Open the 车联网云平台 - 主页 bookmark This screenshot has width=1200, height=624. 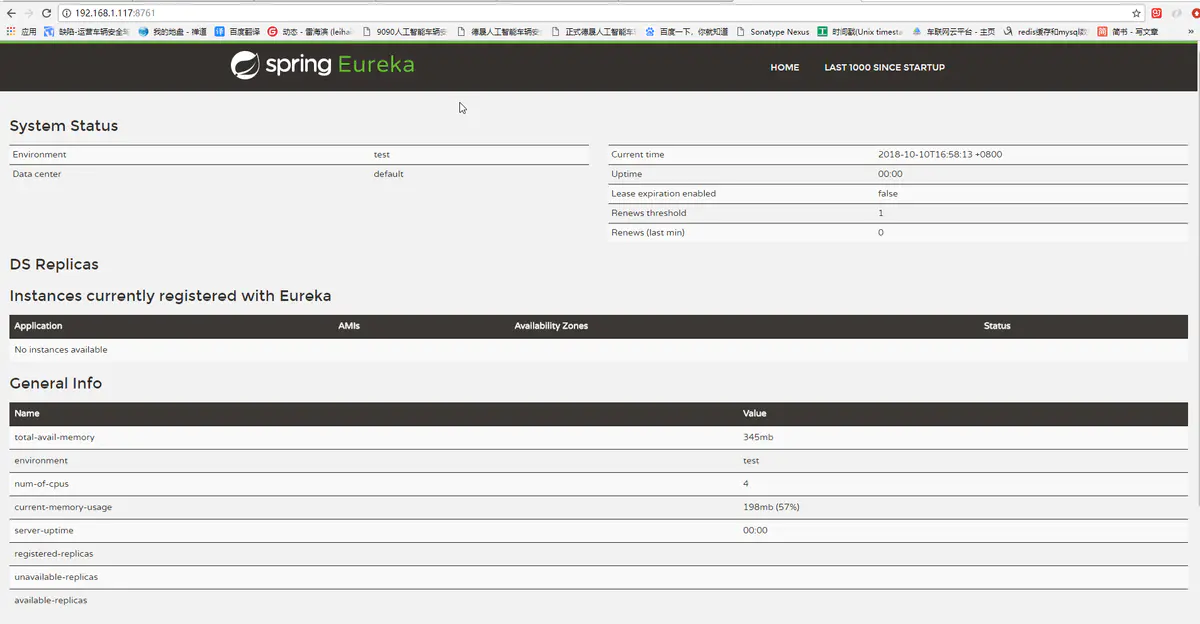pos(953,31)
